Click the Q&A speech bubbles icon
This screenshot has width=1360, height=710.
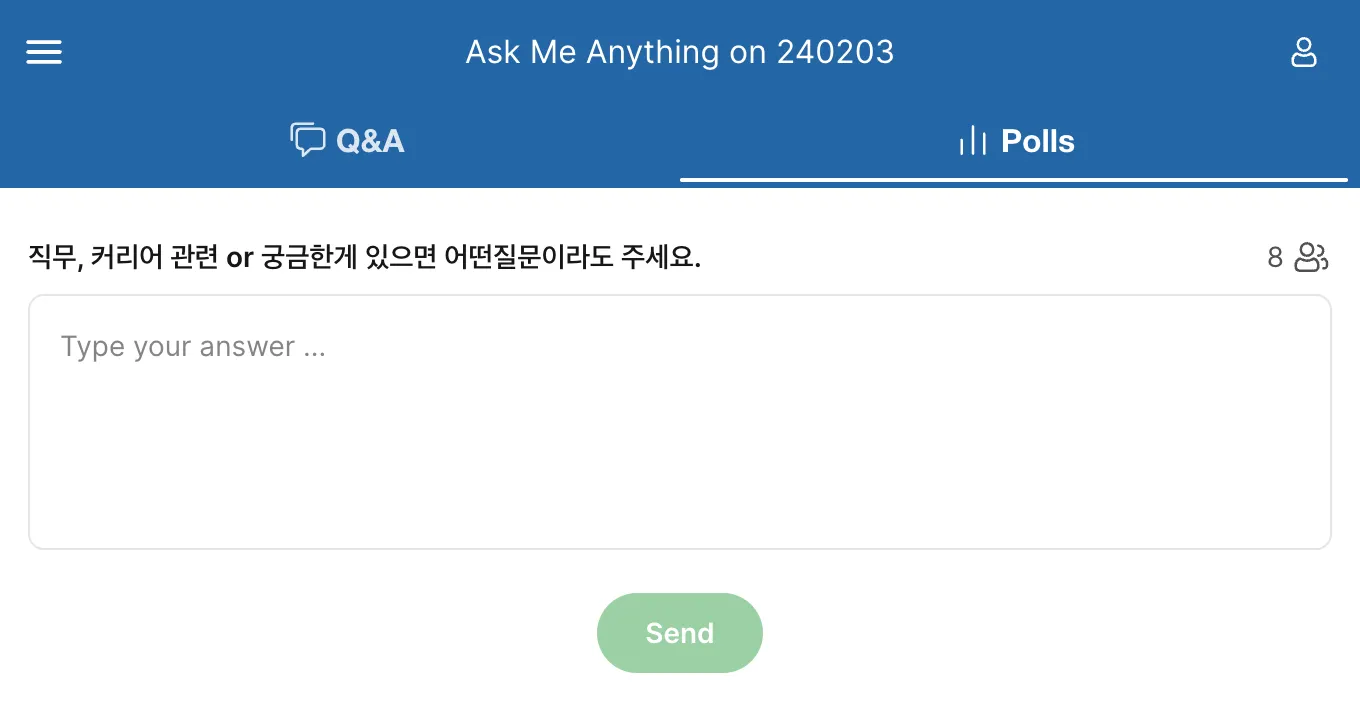click(x=307, y=140)
